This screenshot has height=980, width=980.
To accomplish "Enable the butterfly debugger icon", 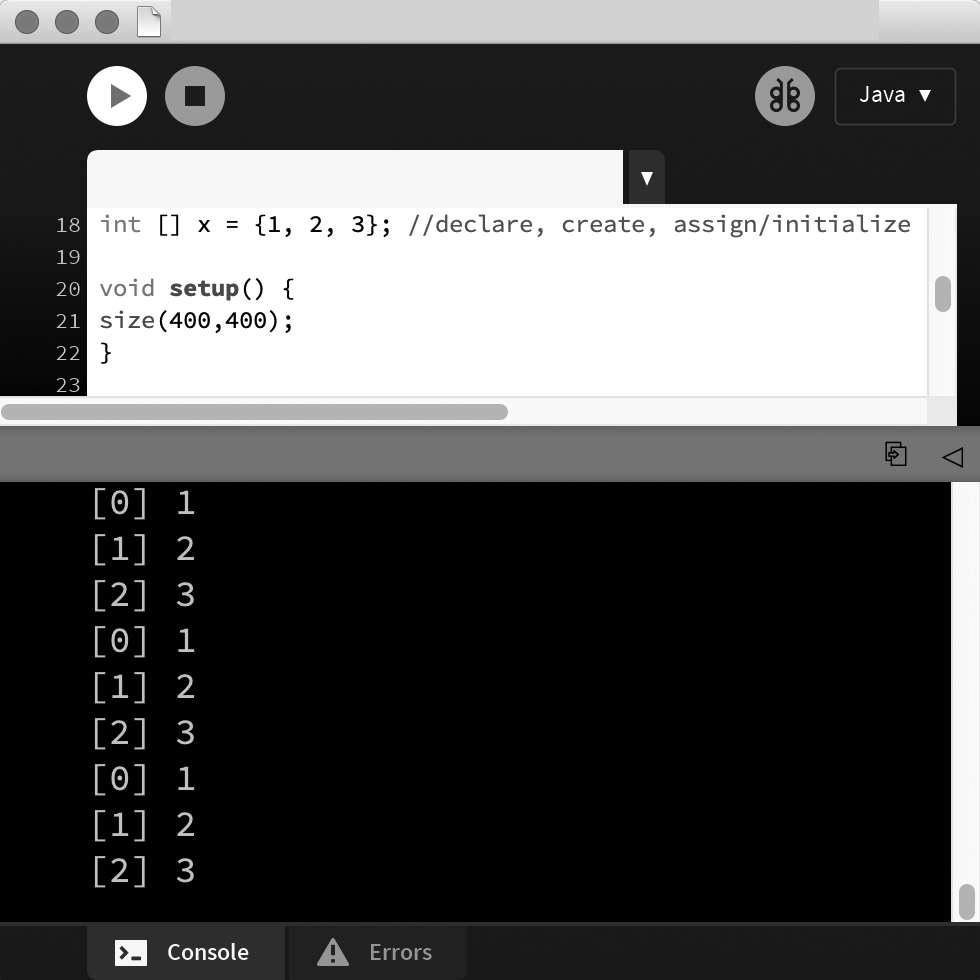I will click(785, 96).
